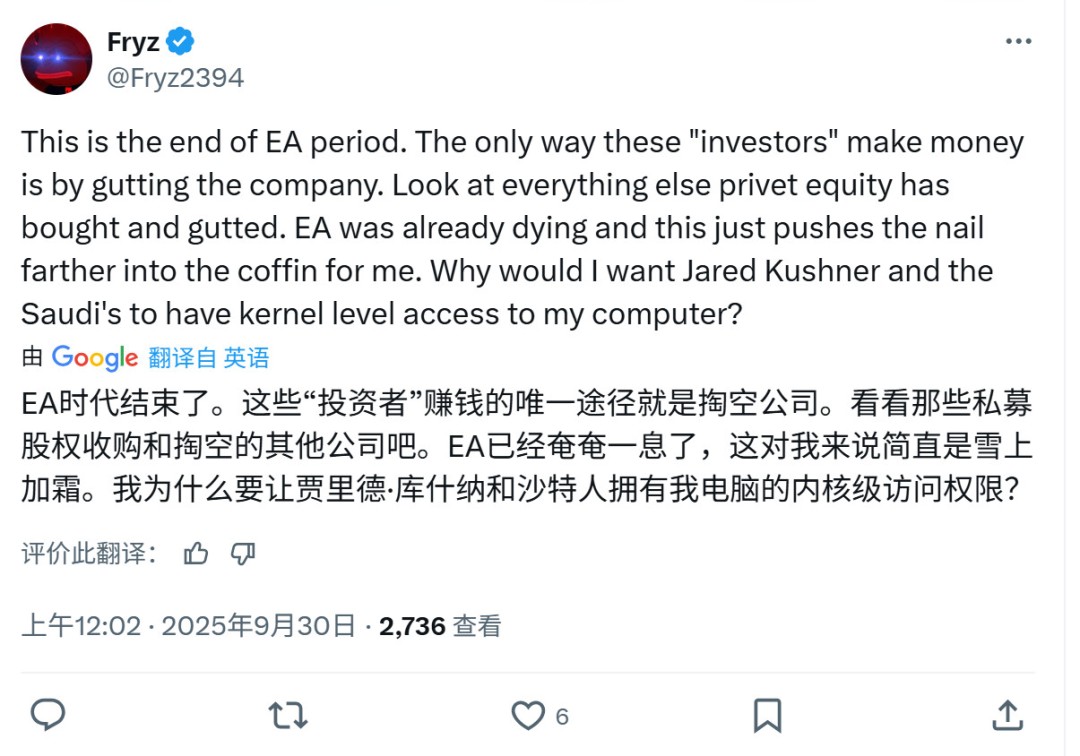Rate the translation with thumbs up
1080x756 pixels.
pos(196,553)
